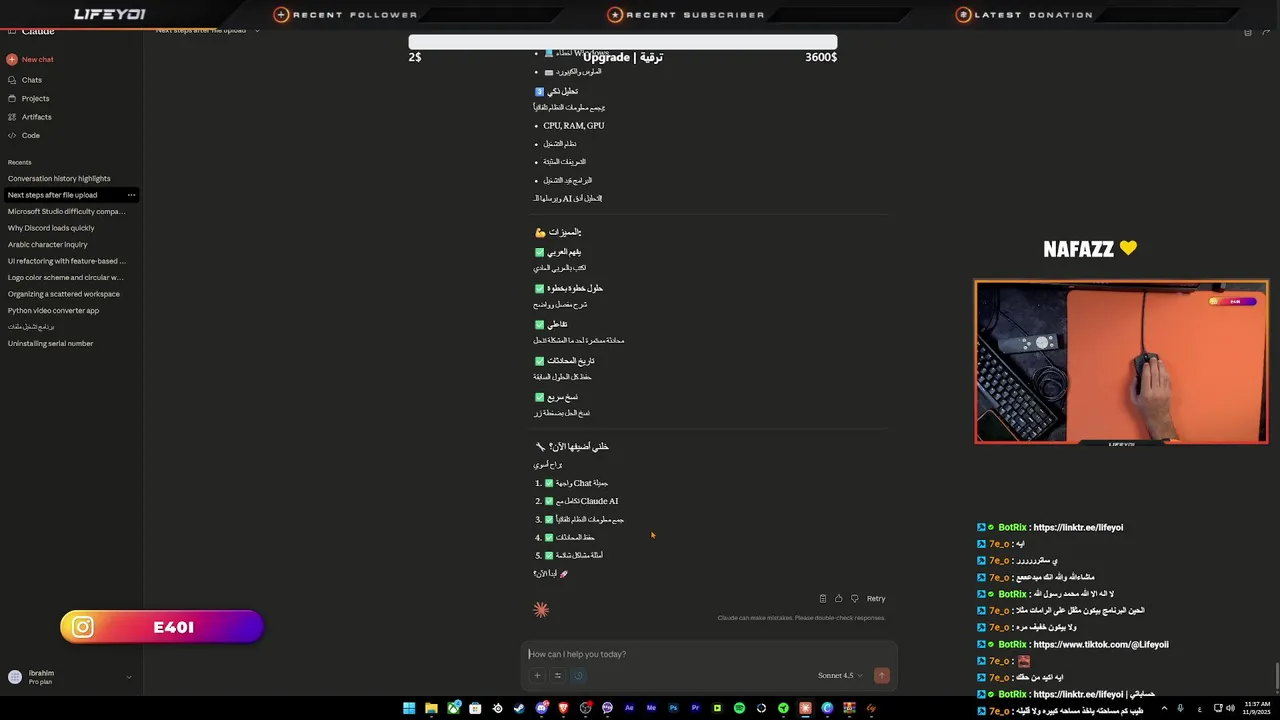Expand chat title dropdown chevron at top

tap(257, 31)
